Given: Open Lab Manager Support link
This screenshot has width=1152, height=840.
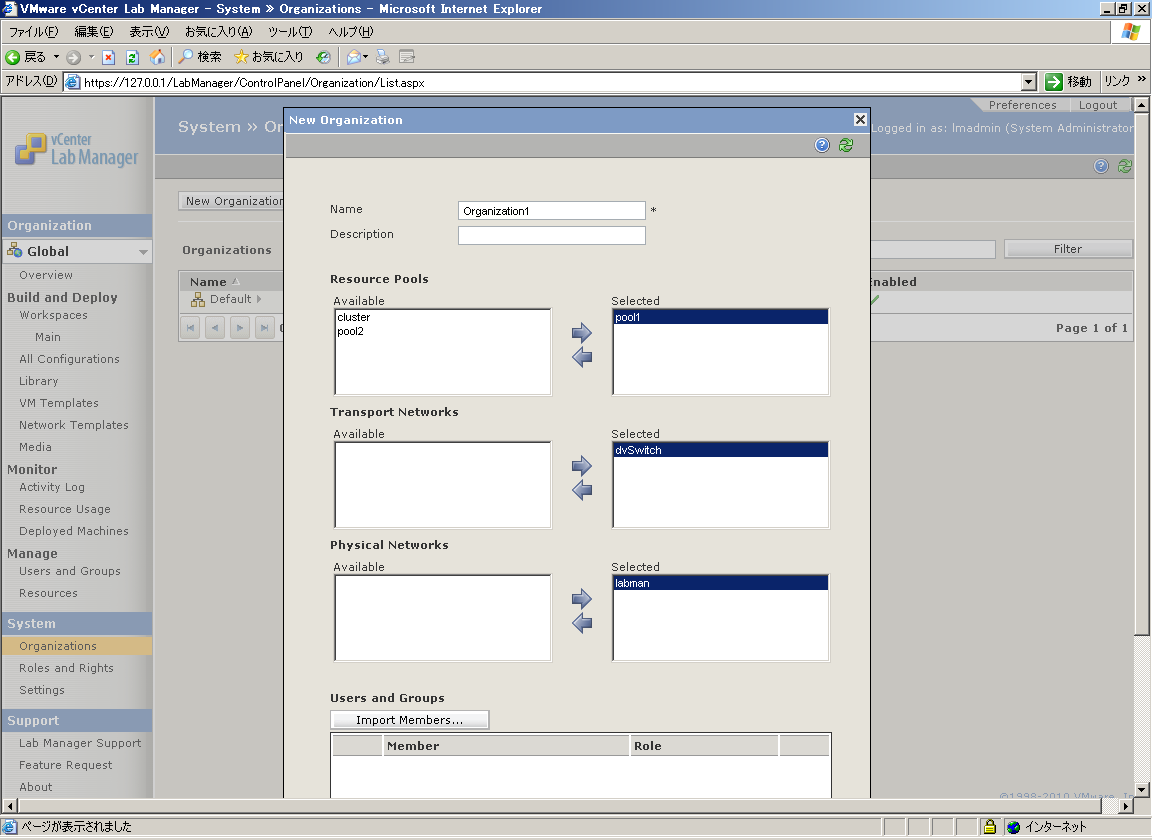Looking at the screenshot, I should click(x=80, y=743).
